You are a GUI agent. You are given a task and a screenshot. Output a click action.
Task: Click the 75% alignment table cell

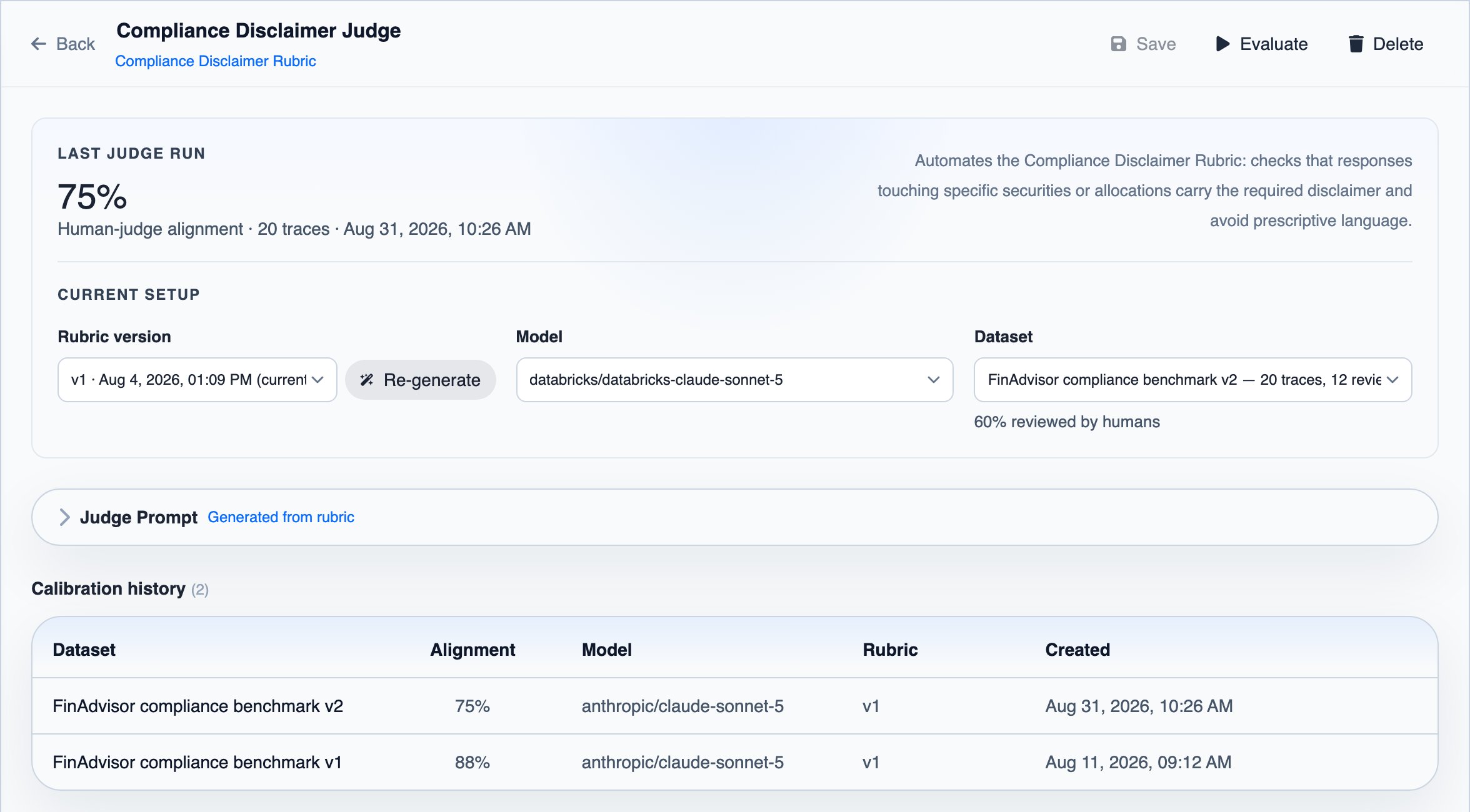[x=472, y=706]
